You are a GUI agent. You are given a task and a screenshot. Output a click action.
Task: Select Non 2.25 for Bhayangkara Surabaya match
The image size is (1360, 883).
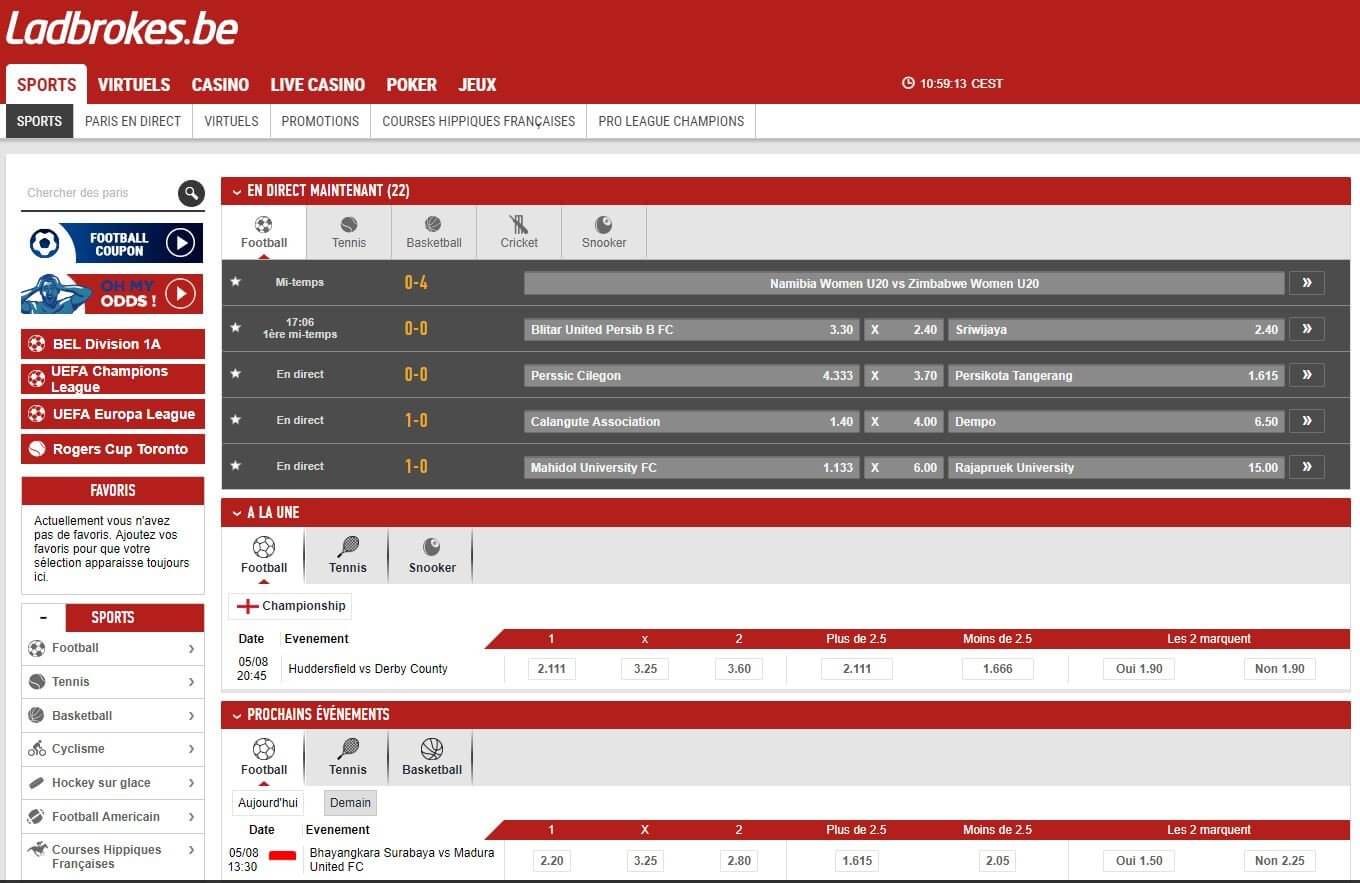(1280, 860)
